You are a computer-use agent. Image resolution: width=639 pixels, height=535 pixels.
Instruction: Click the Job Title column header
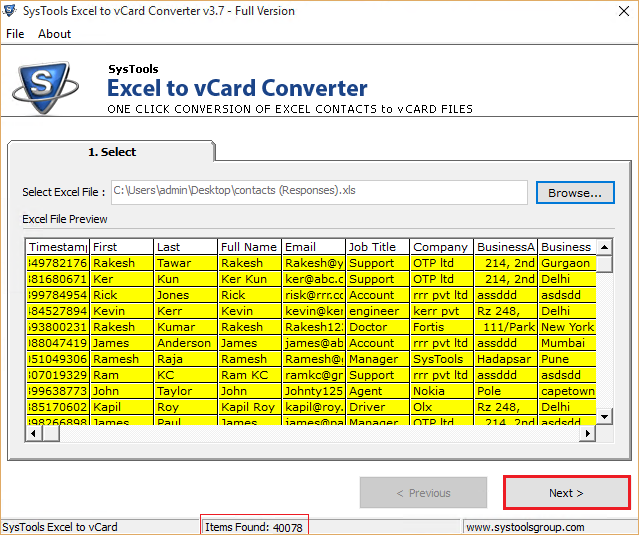pos(377,247)
